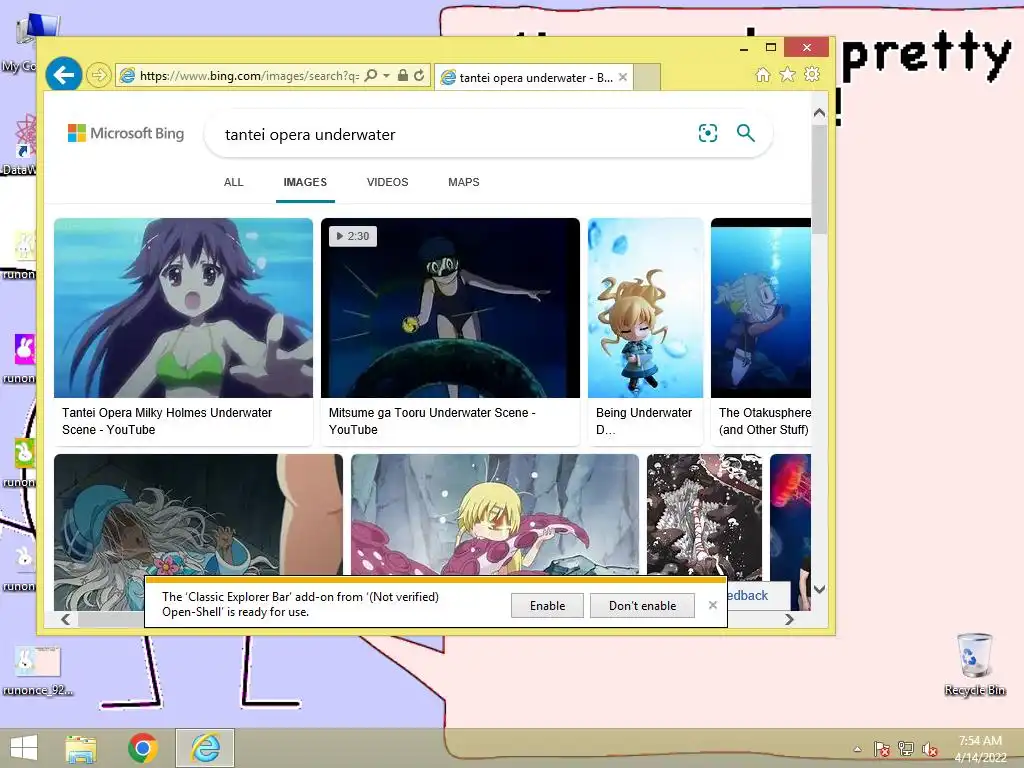
Task: Open the clock showing 7:54 AM
Action: (x=980, y=749)
